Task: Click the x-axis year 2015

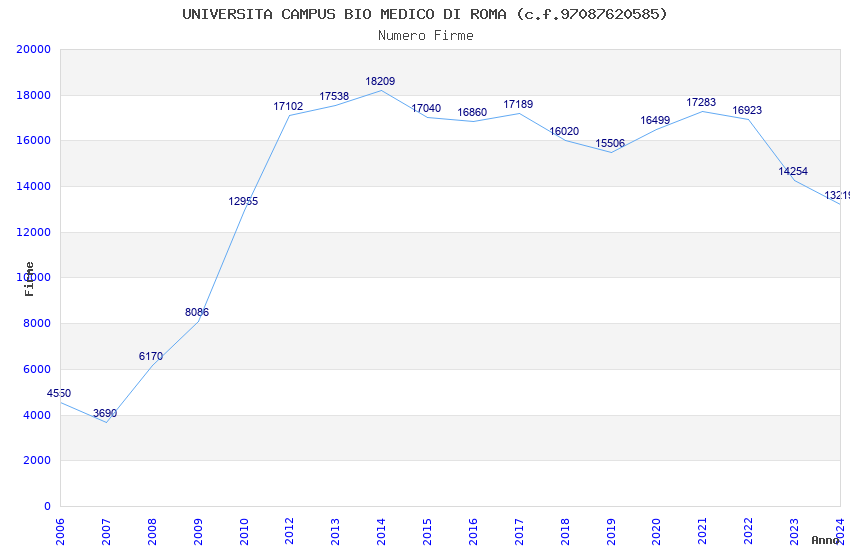Action: tap(427, 532)
